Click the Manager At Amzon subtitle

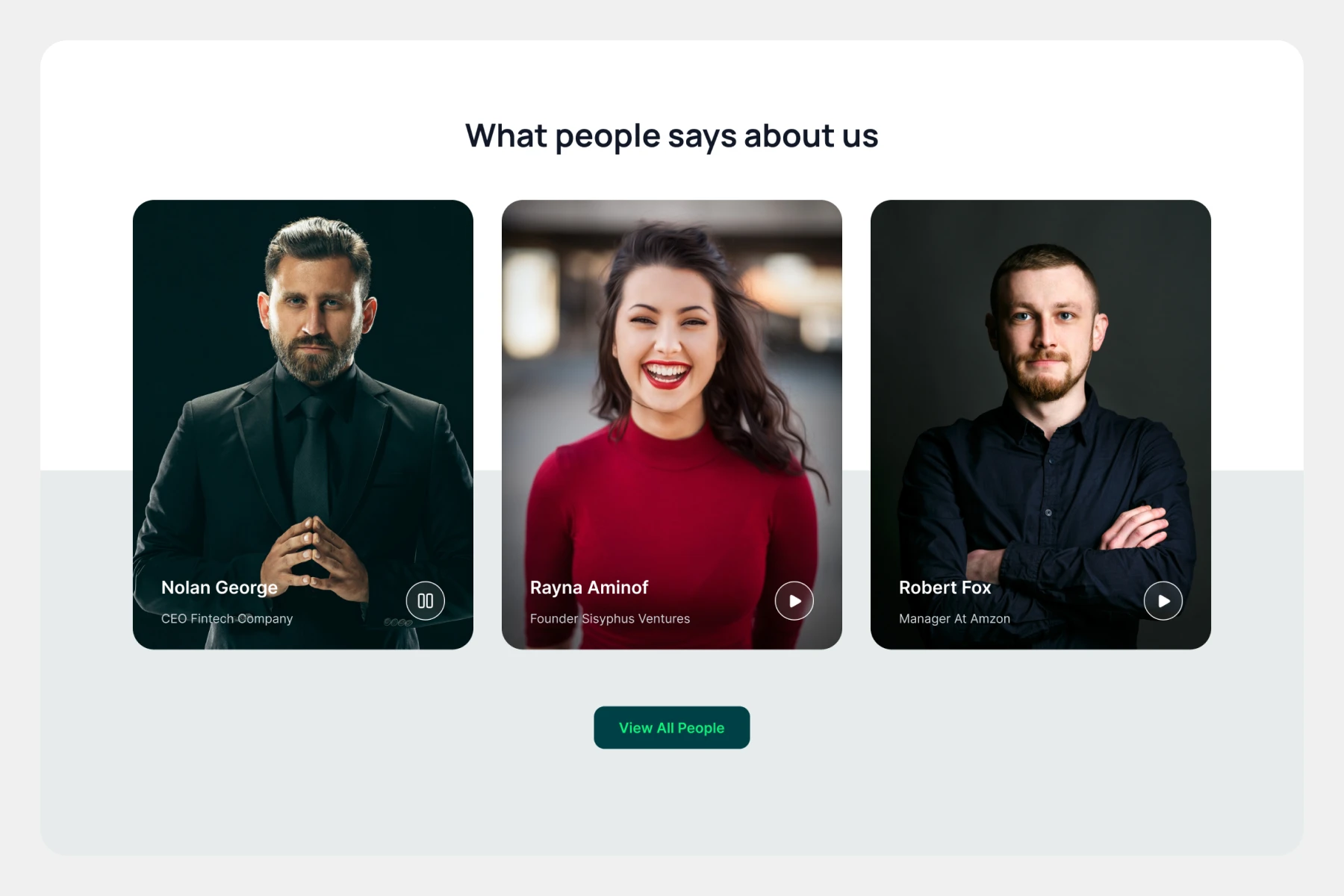pyautogui.click(x=954, y=618)
